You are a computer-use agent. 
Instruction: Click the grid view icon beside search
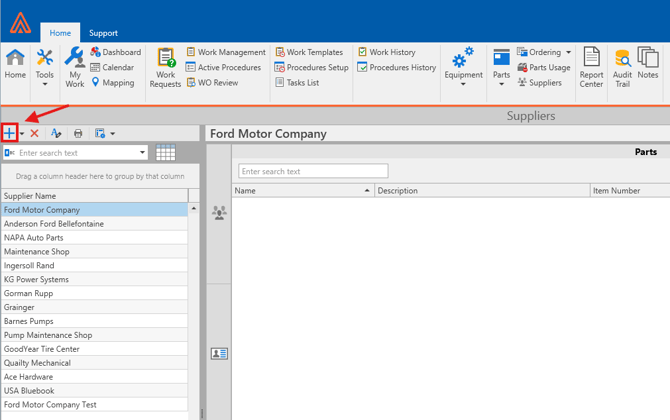tap(166, 153)
